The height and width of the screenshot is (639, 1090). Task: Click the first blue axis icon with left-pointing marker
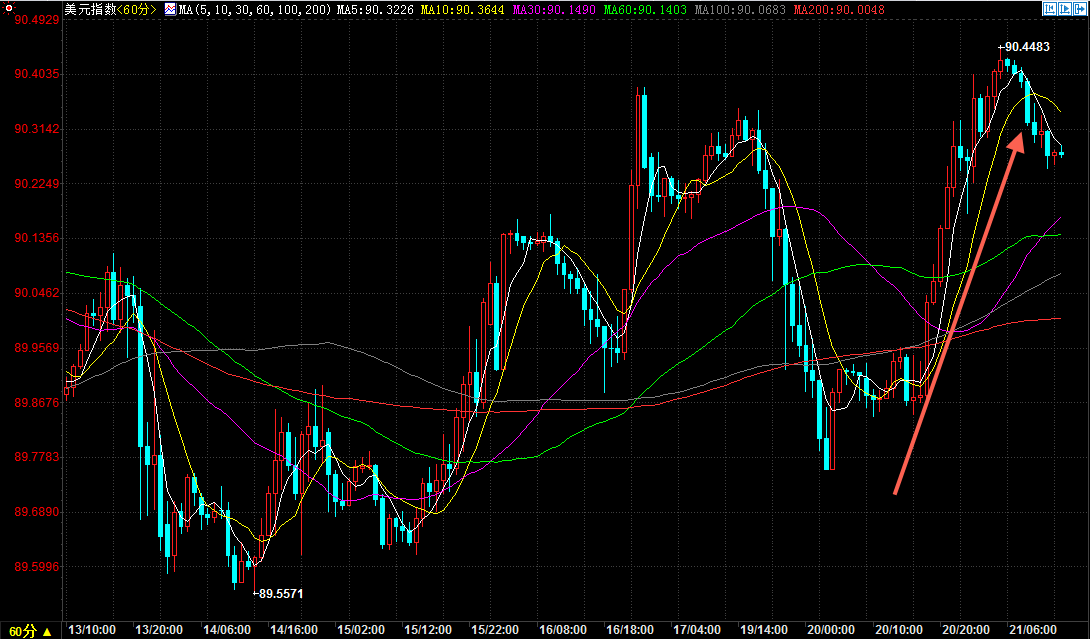(1050, 9)
